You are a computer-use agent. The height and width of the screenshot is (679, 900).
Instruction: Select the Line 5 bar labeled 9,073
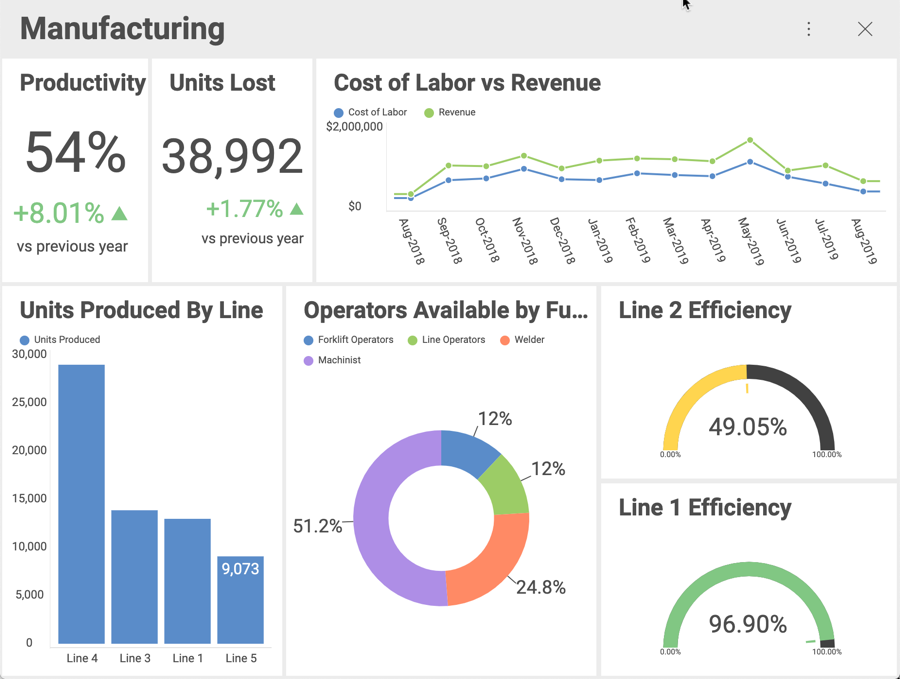(241, 599)
